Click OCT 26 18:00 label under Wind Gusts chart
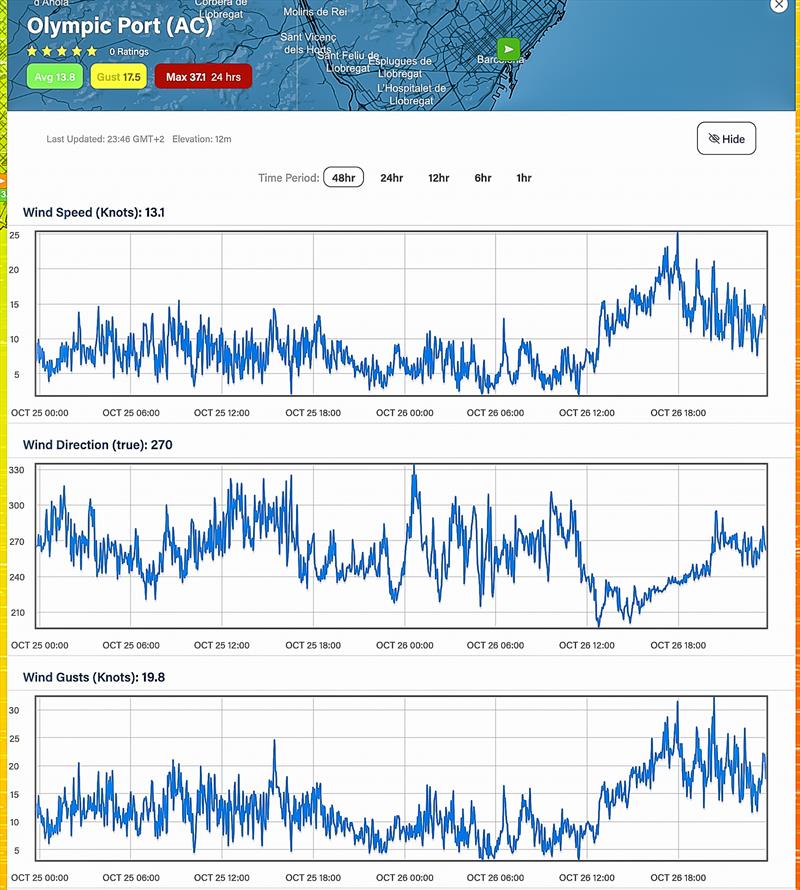Viewport: 800px width, 890px height. click(678, 878)
